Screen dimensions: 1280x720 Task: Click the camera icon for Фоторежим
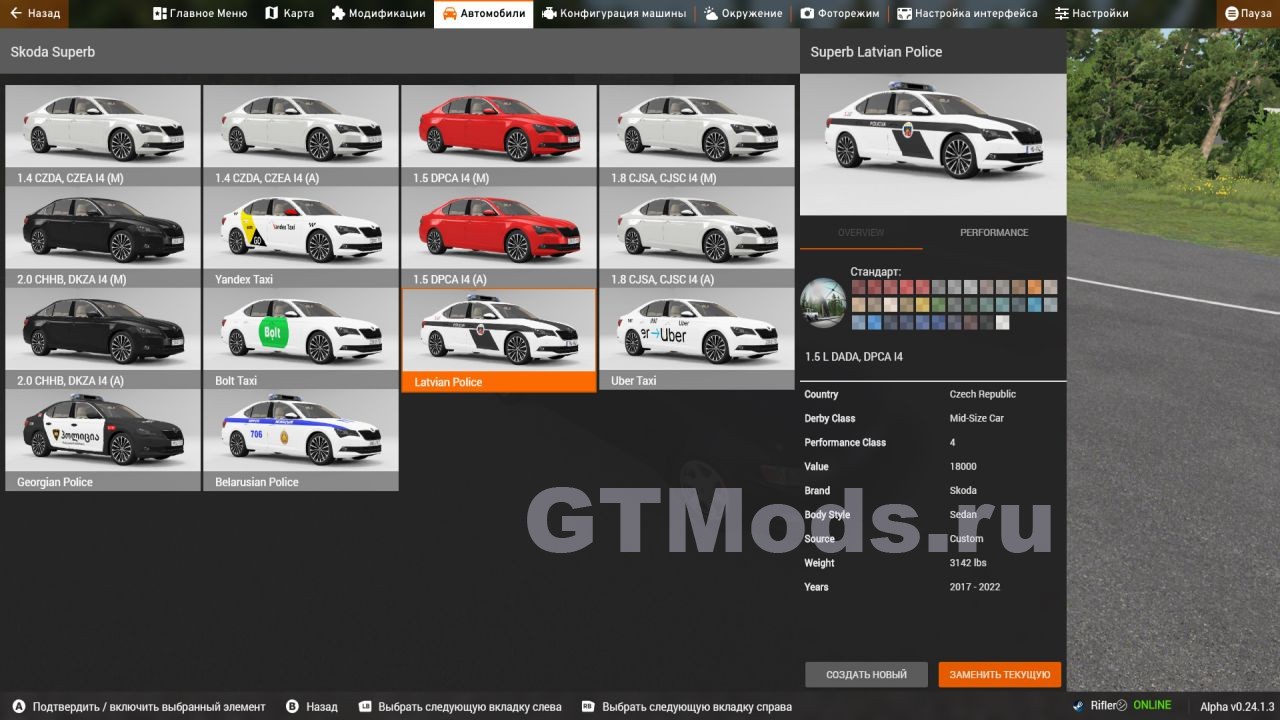pyautogui.click(x=807, y=14)
